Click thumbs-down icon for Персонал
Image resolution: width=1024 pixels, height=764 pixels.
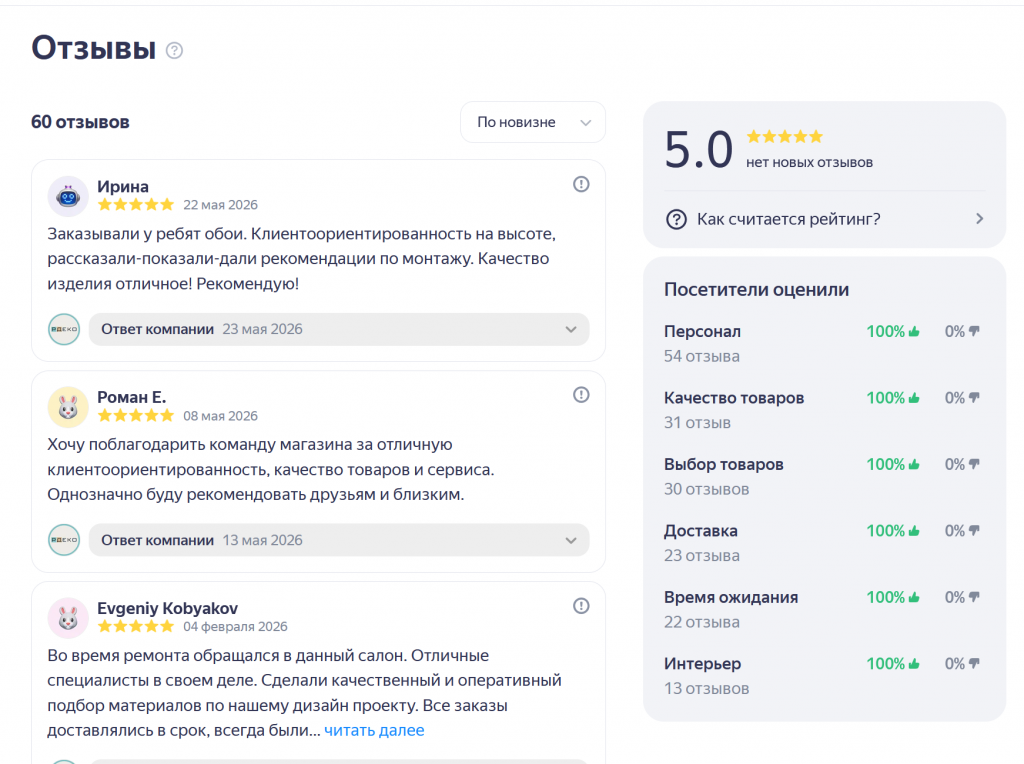click(x=974, y=331)
